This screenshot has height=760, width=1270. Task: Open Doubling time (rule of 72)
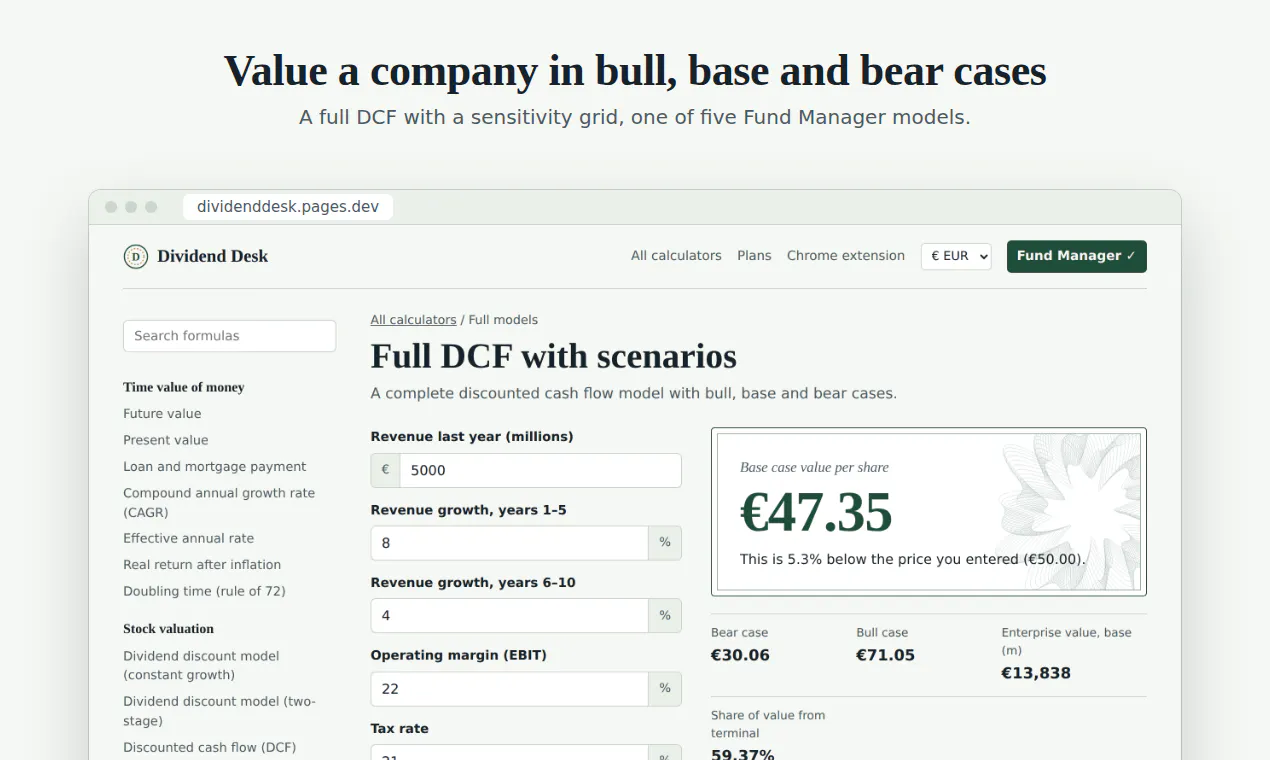pyautogui.click(x=204, y=591)
